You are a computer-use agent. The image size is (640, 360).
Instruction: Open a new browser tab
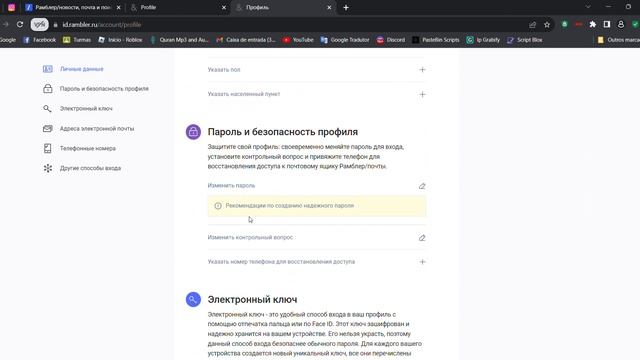[346, 7]
